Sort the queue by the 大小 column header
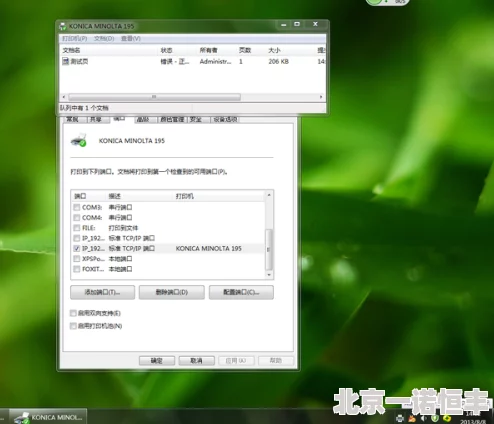Screen dimensions: 494x424 tap(290, 50)
